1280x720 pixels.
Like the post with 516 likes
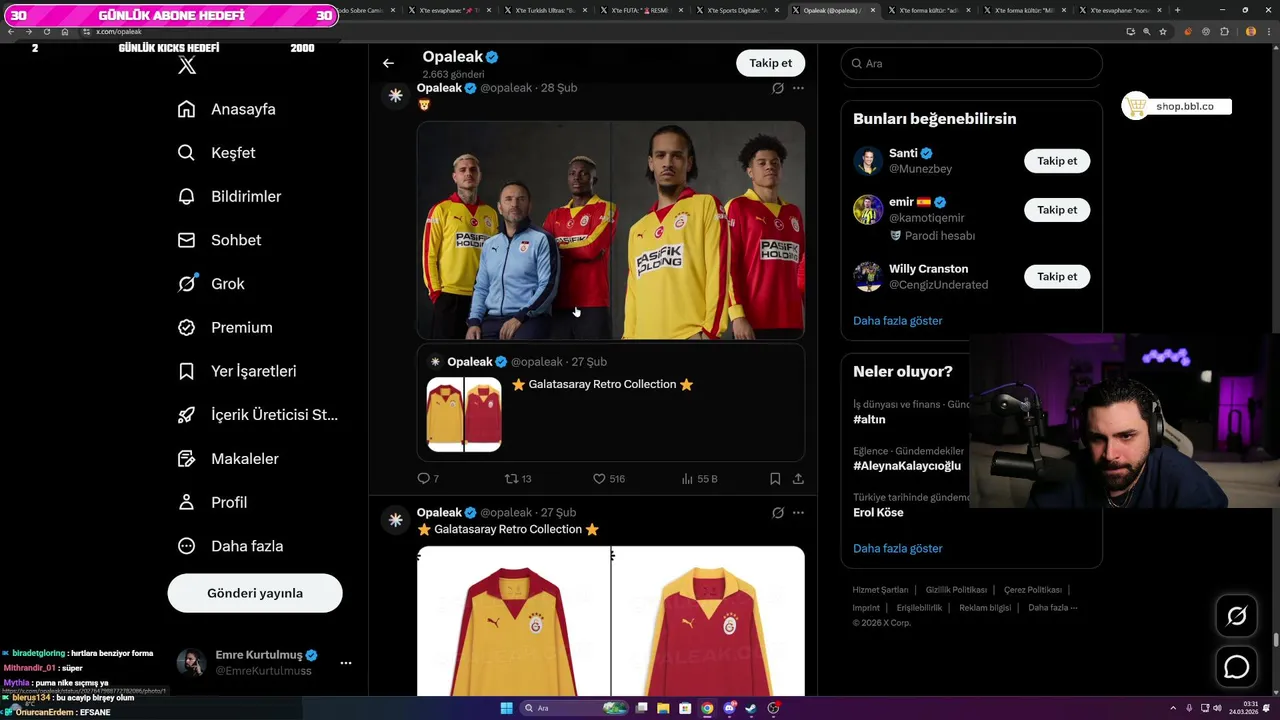609,479
